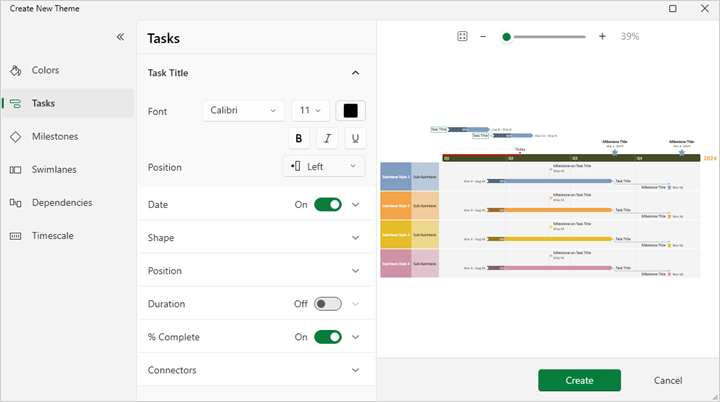Open the Calibri font dropdown
Screen dimensions: 720x402
pos(243,110)
